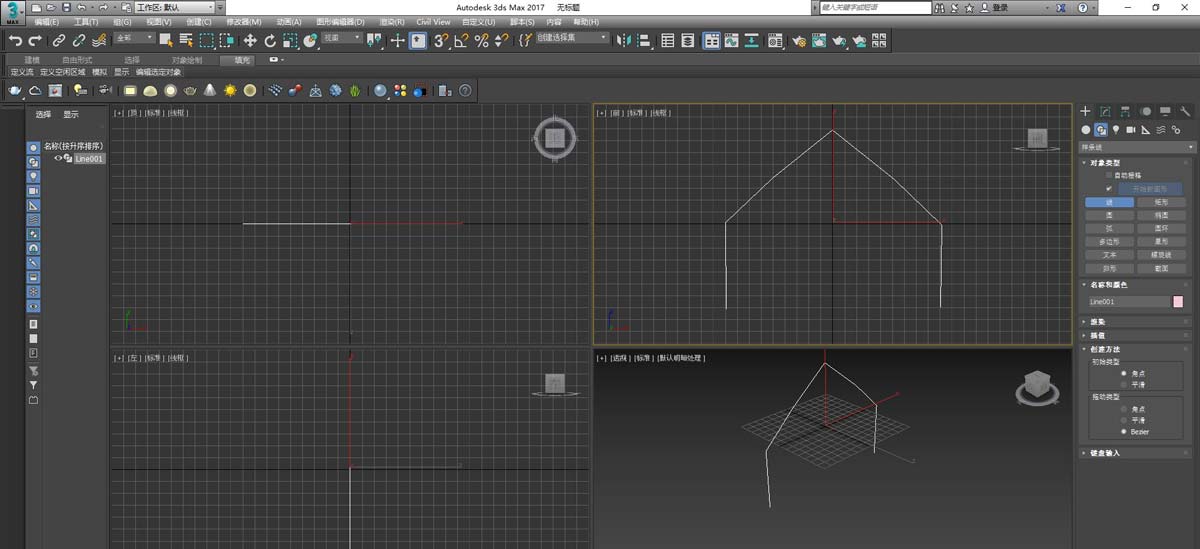Open the Modify panel tab icon
Viewport: 1200px width, 549px height.
click(x=1105, y=111)
